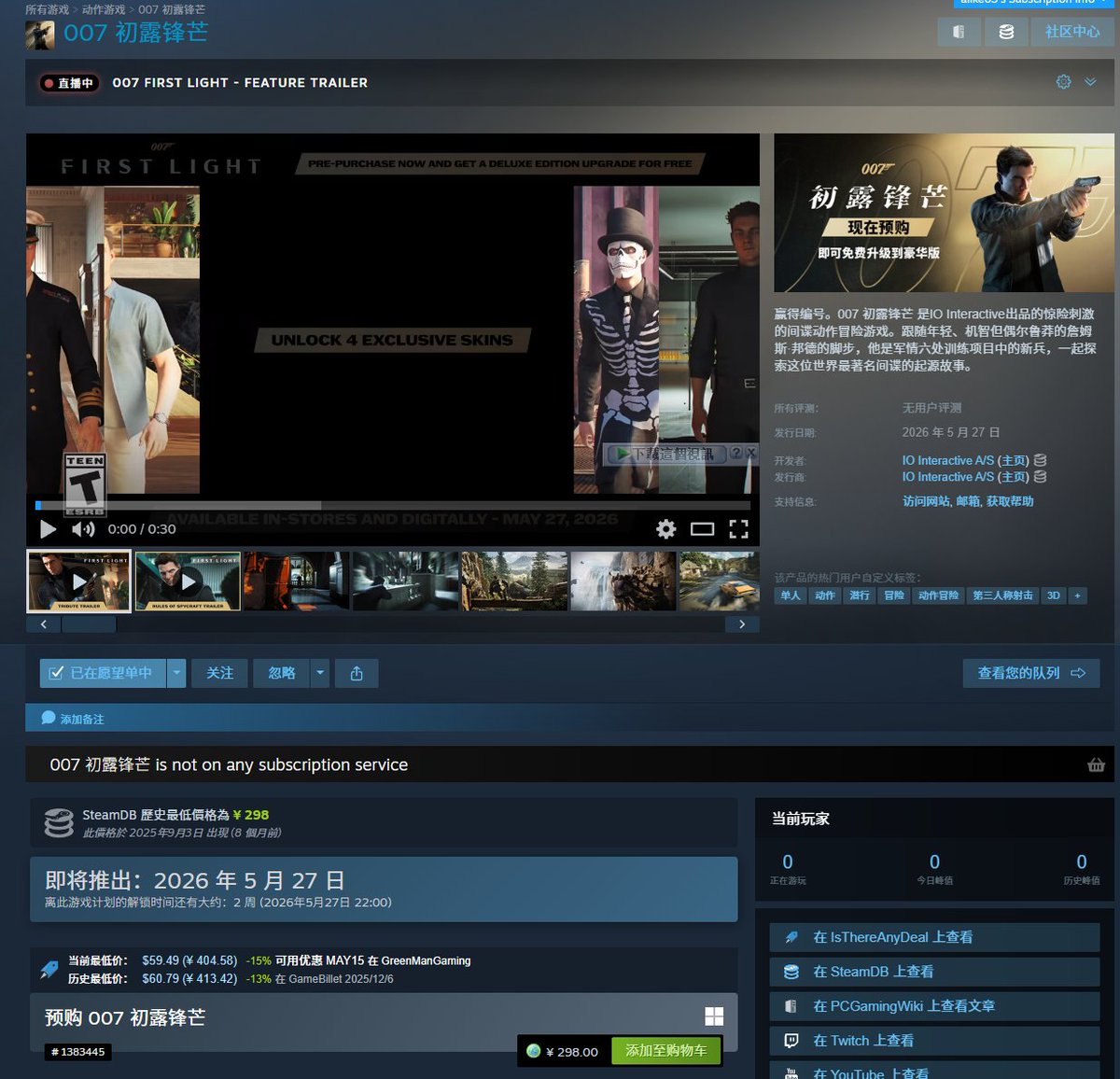Select the Rules of Spycraft trailer thumbnail
This screenshot has height=1079, width=1120.
pyautogui.click(x=188, y=581)
